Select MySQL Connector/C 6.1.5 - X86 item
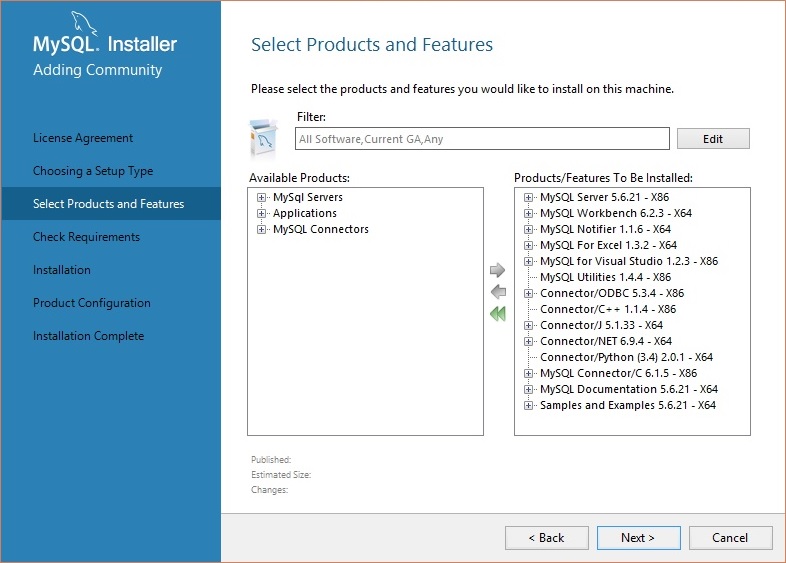The width and height of the screenshot is (786, 563). pyautogui.click(x=619, y=374)
